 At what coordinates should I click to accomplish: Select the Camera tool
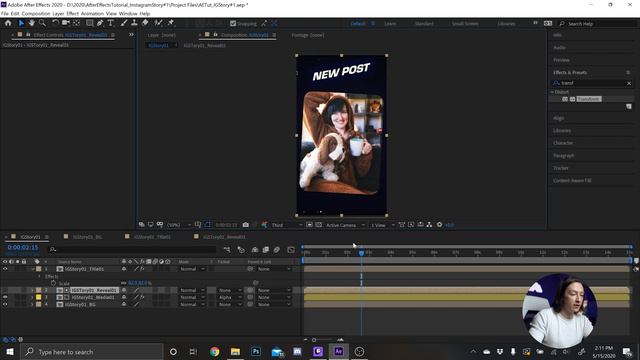click(65, 23)
